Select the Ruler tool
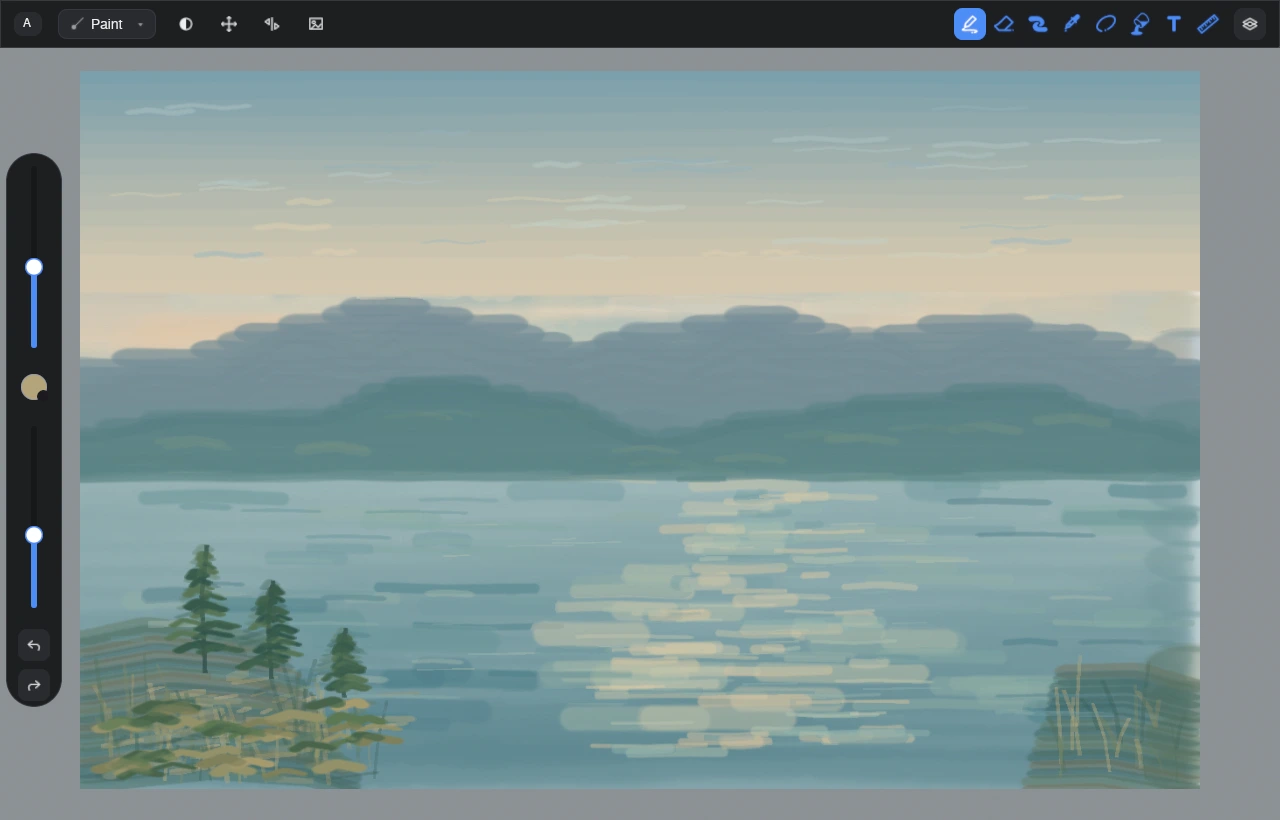 [1208, 24]
